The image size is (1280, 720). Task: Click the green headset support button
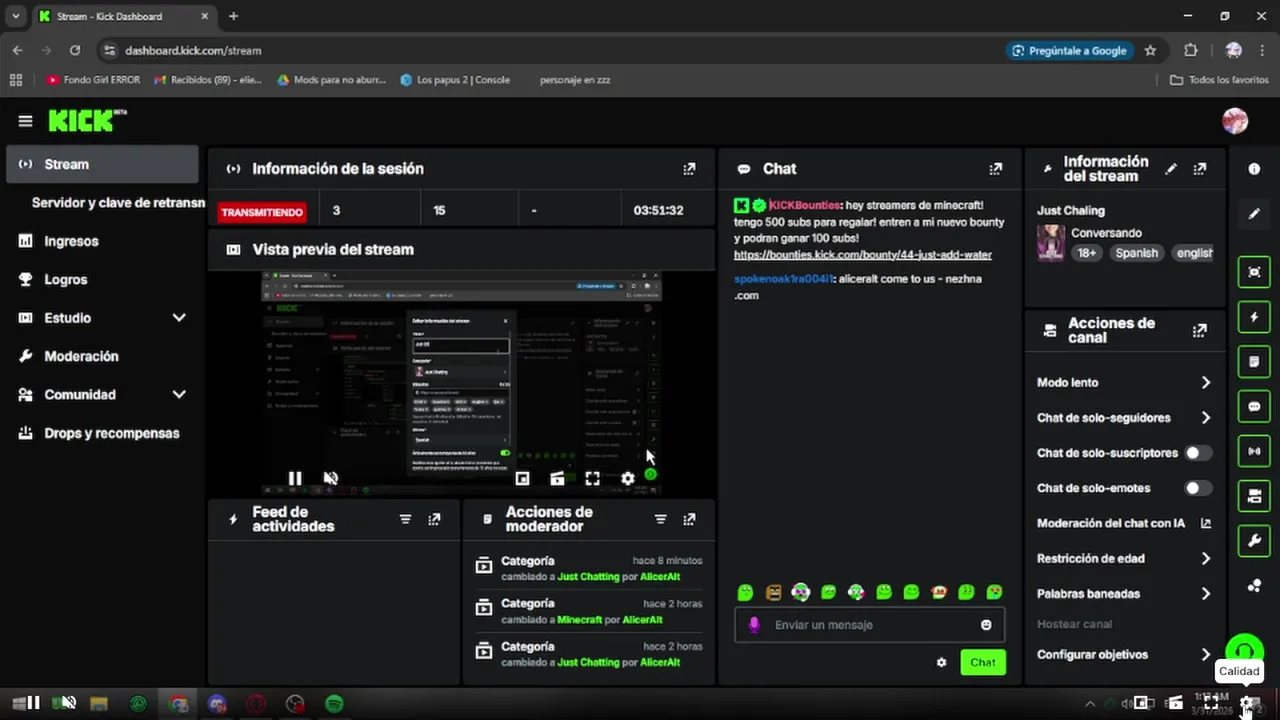pos(1244,649)
